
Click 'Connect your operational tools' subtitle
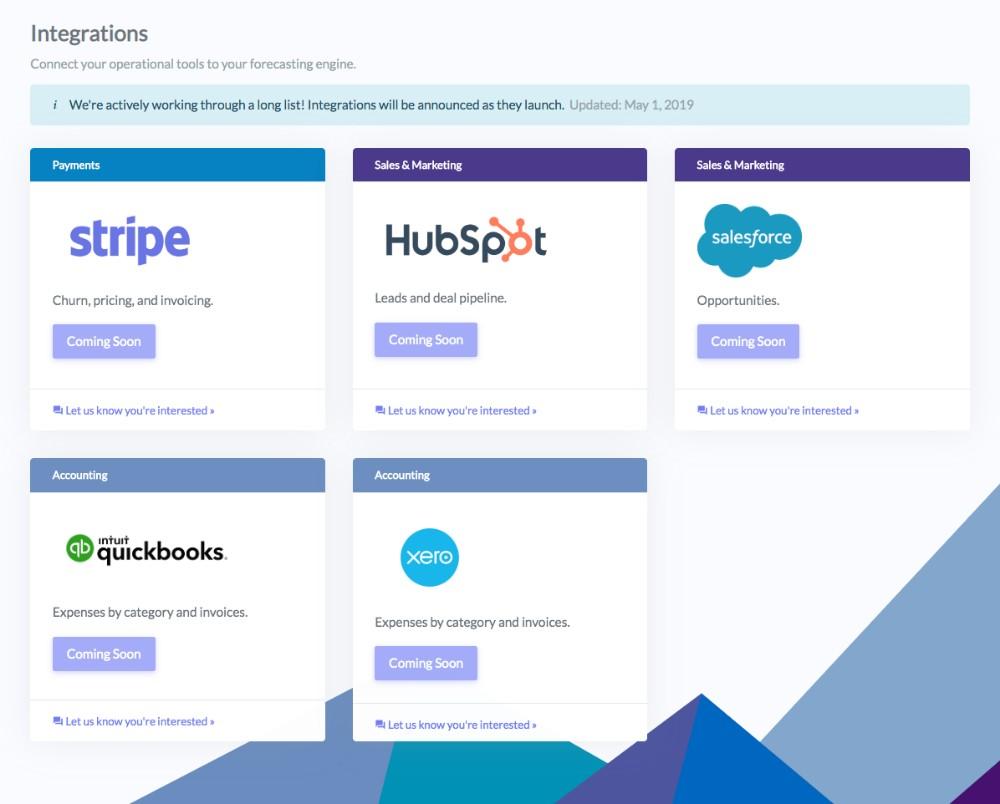click(193, 64)
